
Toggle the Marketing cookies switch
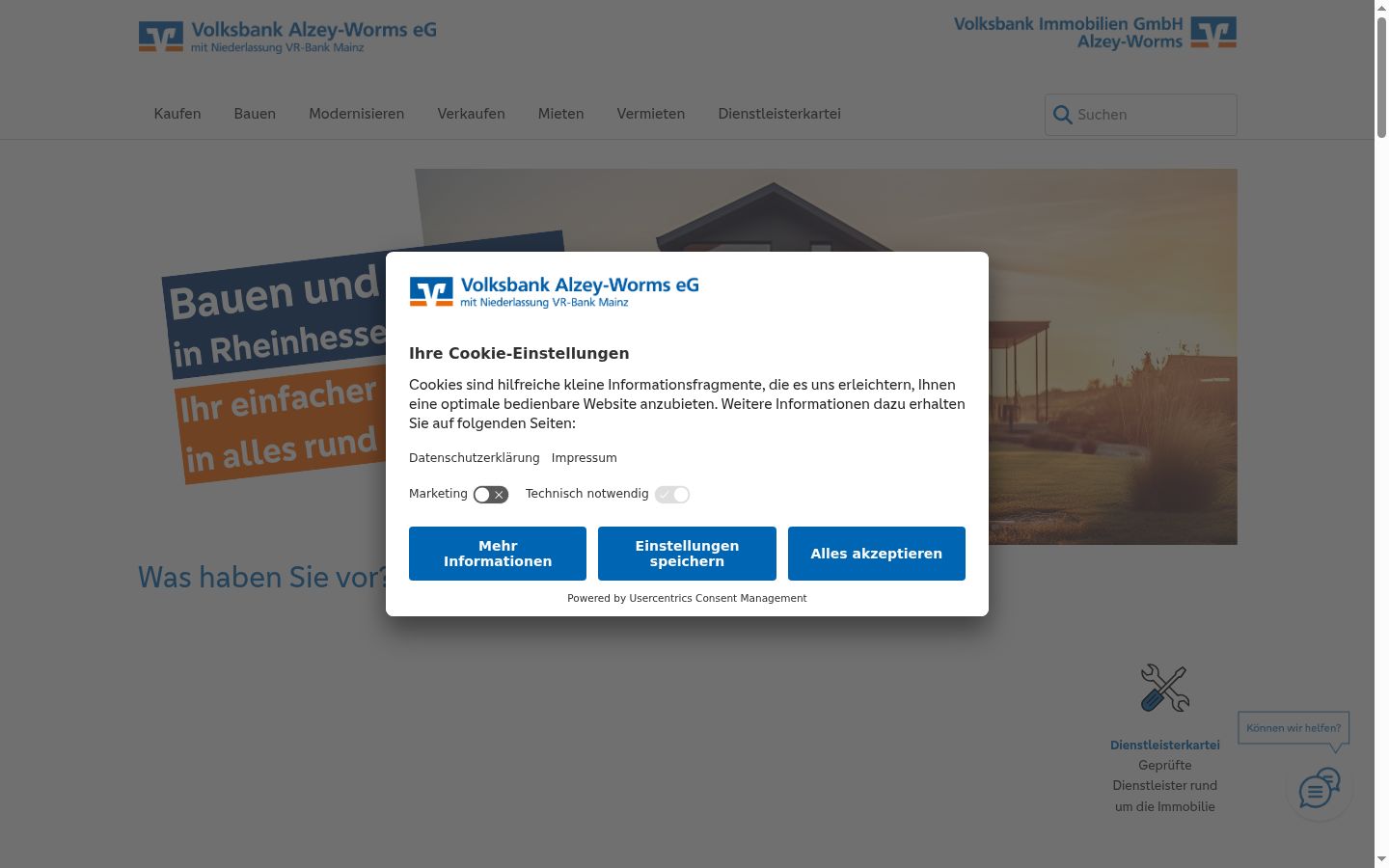[490, 495]
